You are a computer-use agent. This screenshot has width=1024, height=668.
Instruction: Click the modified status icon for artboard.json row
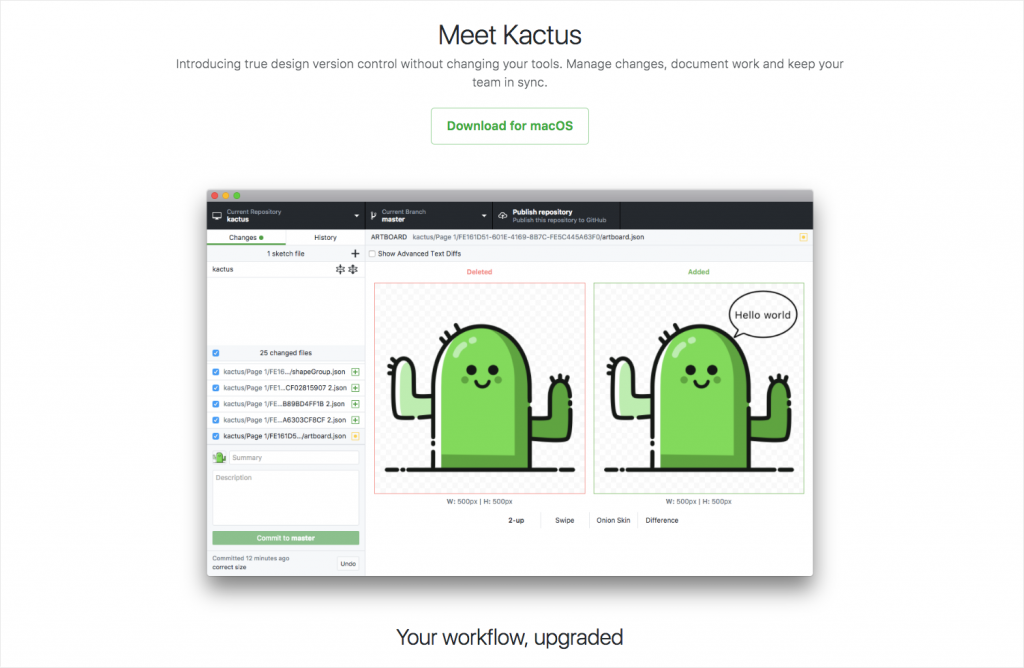355,436
